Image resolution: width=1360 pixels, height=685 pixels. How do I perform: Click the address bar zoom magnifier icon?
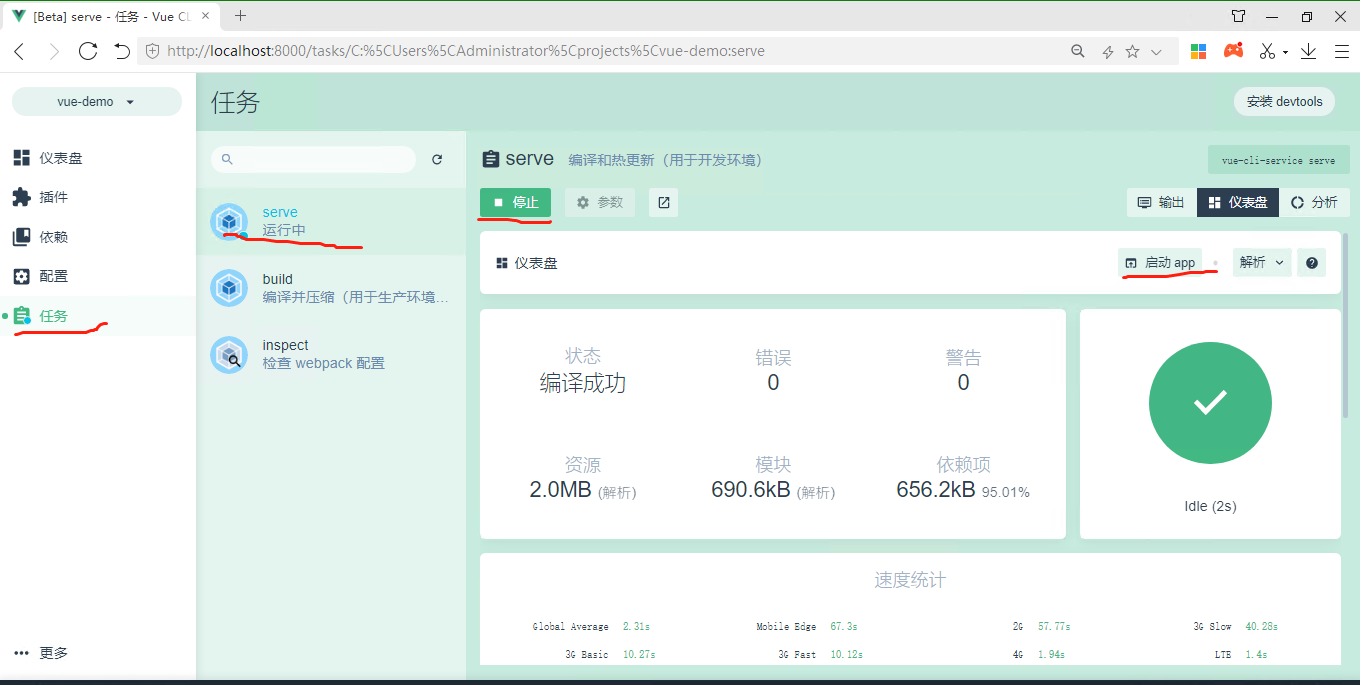tap(1077, 51)
